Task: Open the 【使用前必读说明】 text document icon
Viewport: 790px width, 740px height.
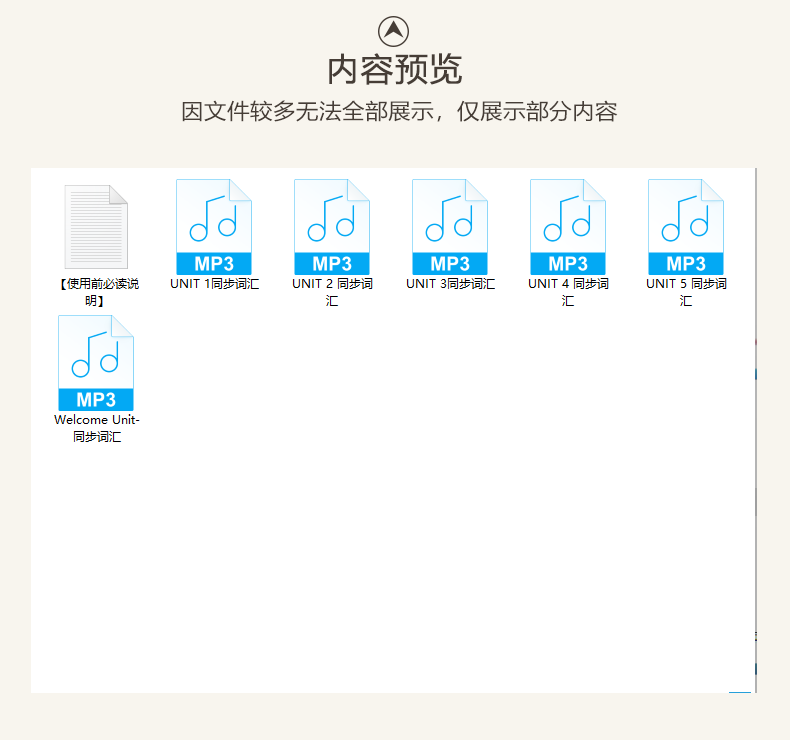Action: [x=96, y=227]
